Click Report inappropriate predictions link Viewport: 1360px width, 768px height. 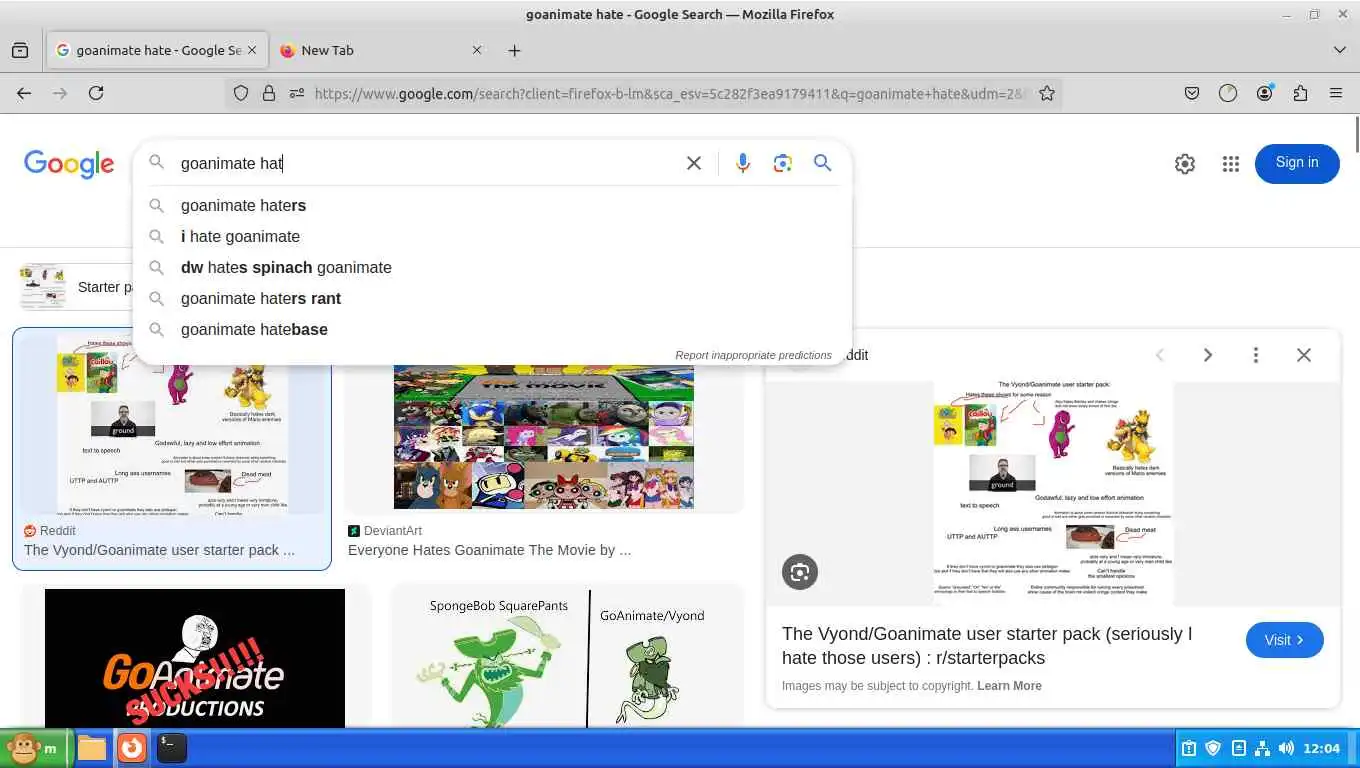[x=753, y=355]
